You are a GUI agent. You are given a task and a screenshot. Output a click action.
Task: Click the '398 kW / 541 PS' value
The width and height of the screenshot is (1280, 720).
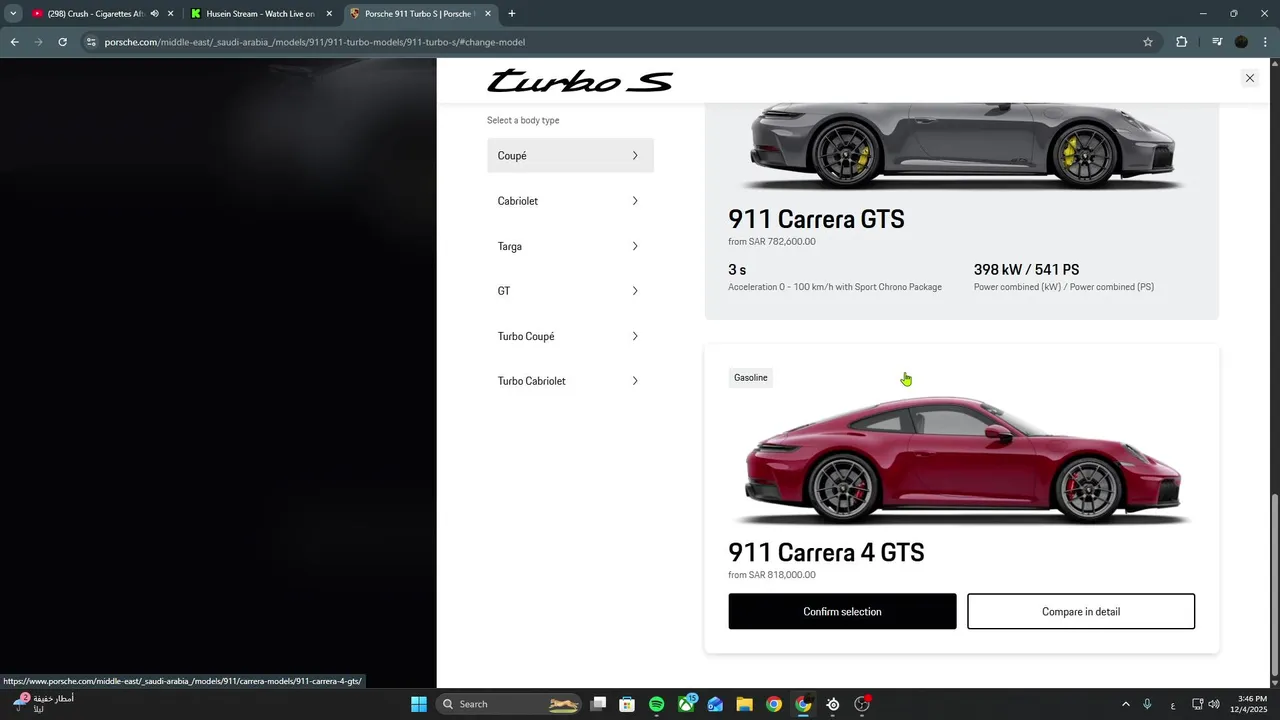click(x=1026, y=270)
